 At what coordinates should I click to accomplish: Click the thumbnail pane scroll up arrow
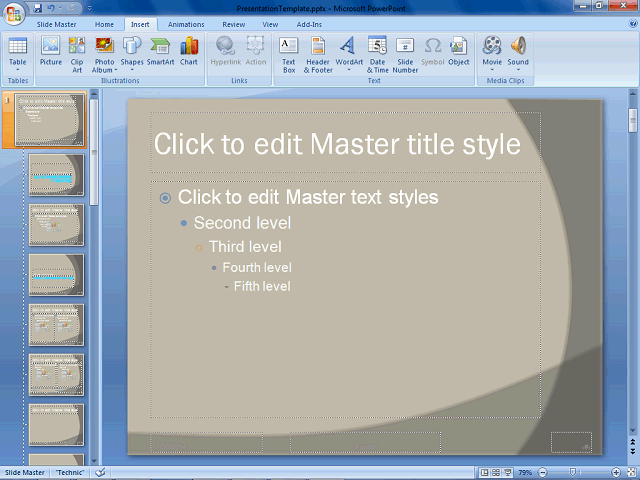(94, 94)
